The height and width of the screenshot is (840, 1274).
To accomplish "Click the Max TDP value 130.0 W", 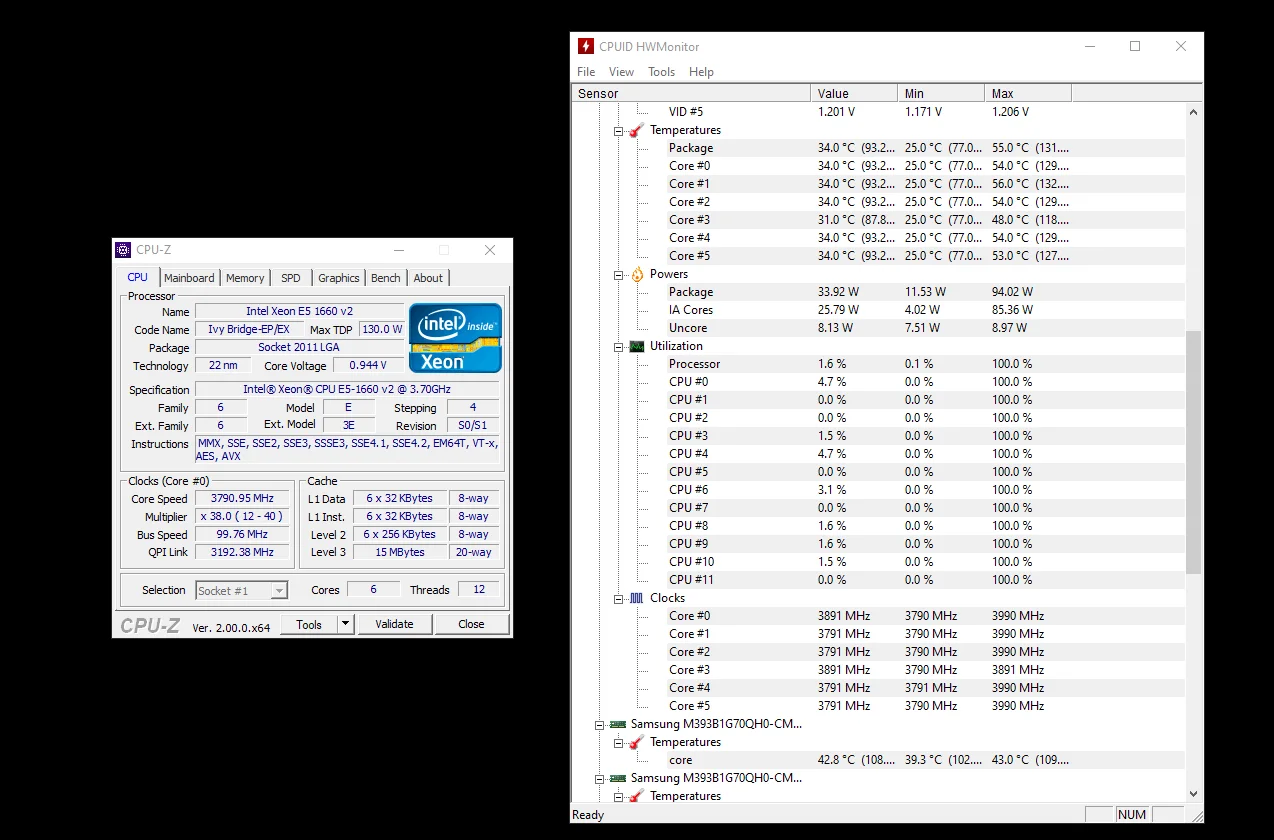I will 382,330.
